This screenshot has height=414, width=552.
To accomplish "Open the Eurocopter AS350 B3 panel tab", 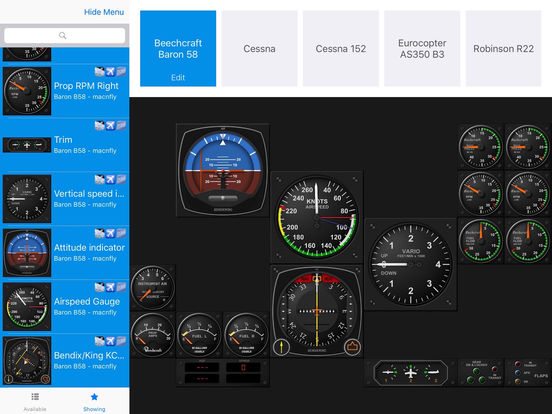I will tap(422, 49).
